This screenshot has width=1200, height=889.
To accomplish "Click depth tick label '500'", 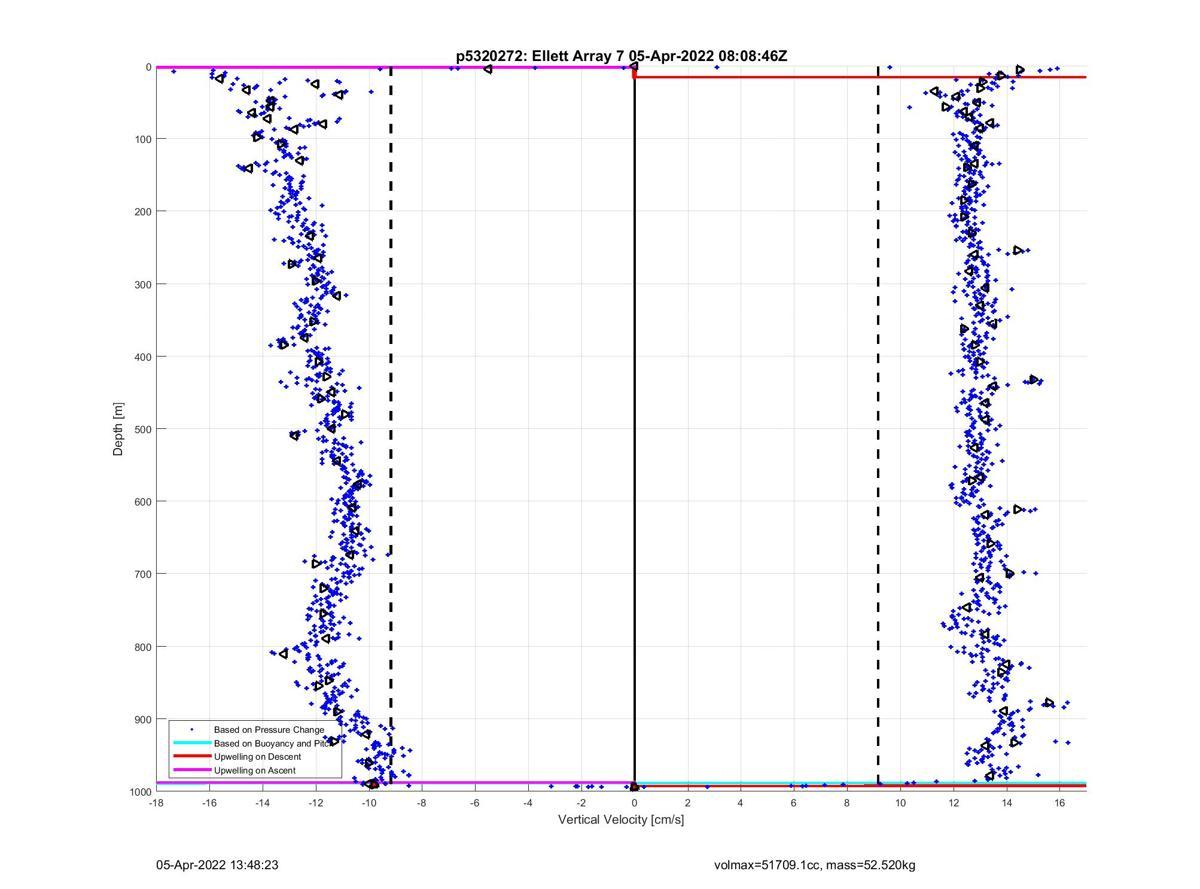I will coord(141,429).
